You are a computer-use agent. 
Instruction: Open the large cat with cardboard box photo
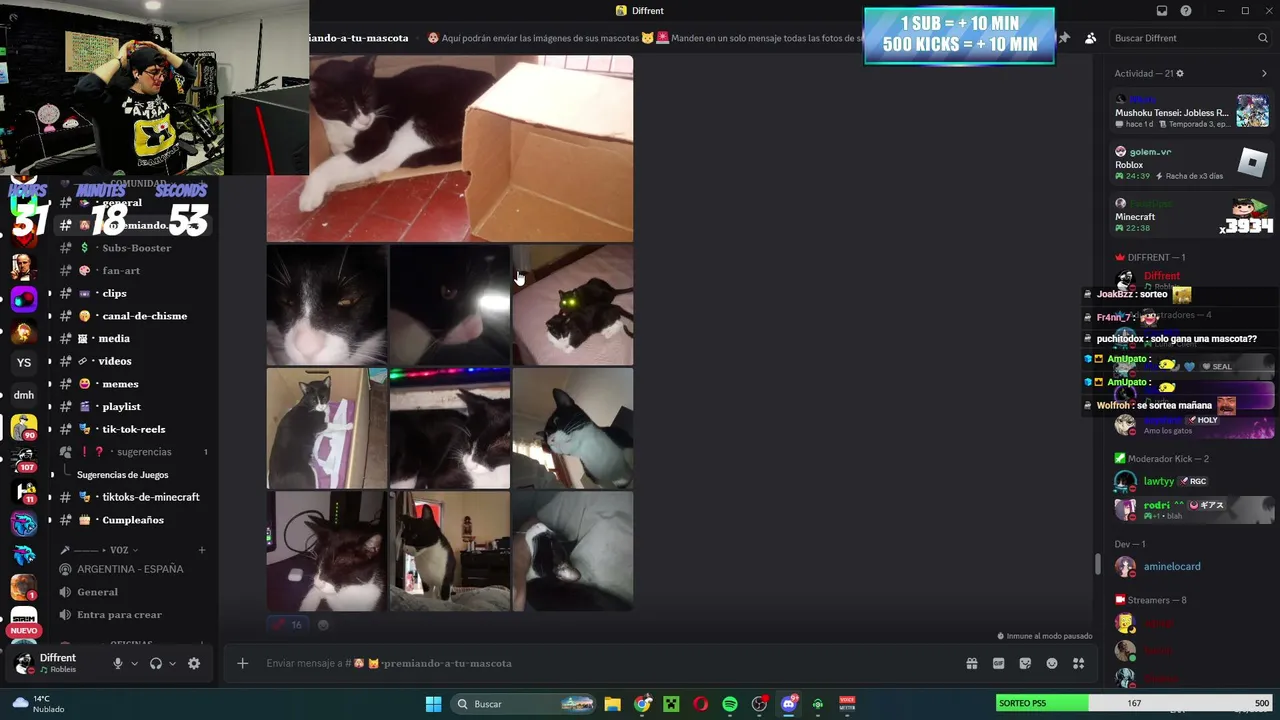tap(450, 148)
